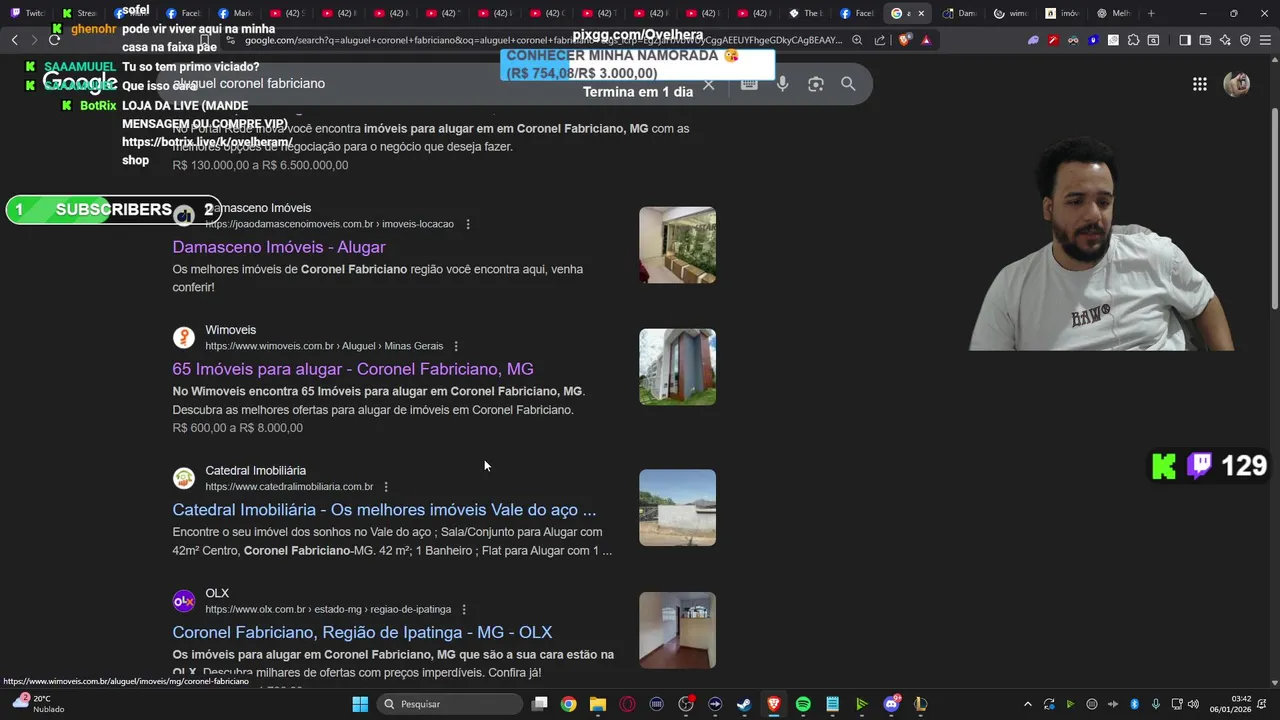Open the clock showing 03:42

[x=1230, y=704]
